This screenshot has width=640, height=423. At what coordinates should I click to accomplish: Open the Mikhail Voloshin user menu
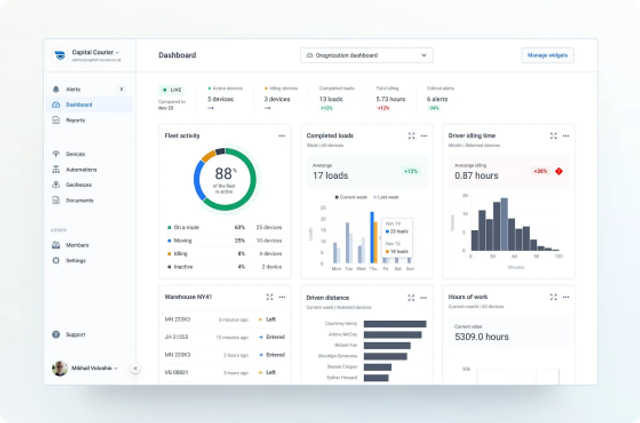tap(95, 368)
